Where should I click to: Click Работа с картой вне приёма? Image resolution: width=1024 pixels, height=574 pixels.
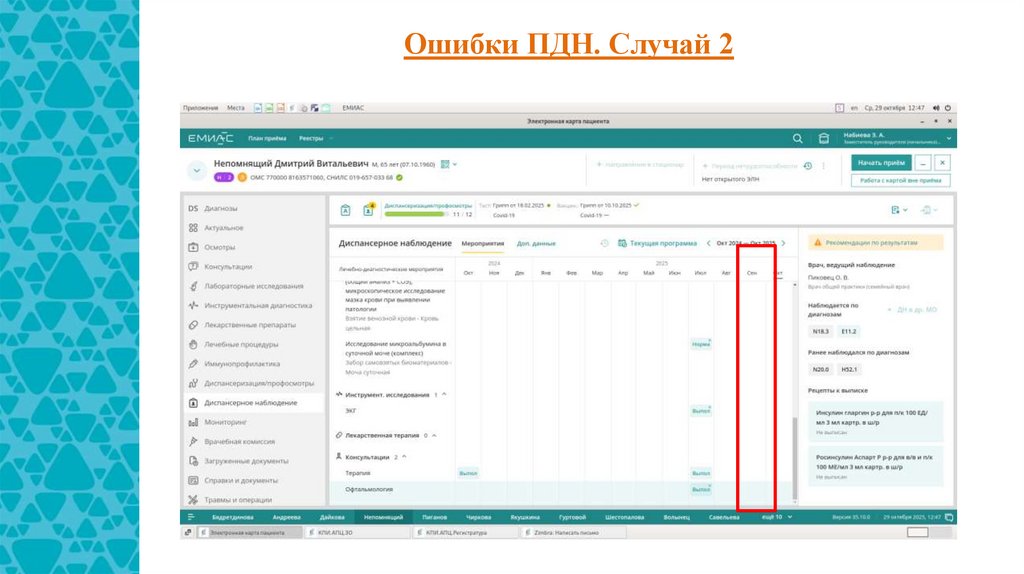click(901, 180)
